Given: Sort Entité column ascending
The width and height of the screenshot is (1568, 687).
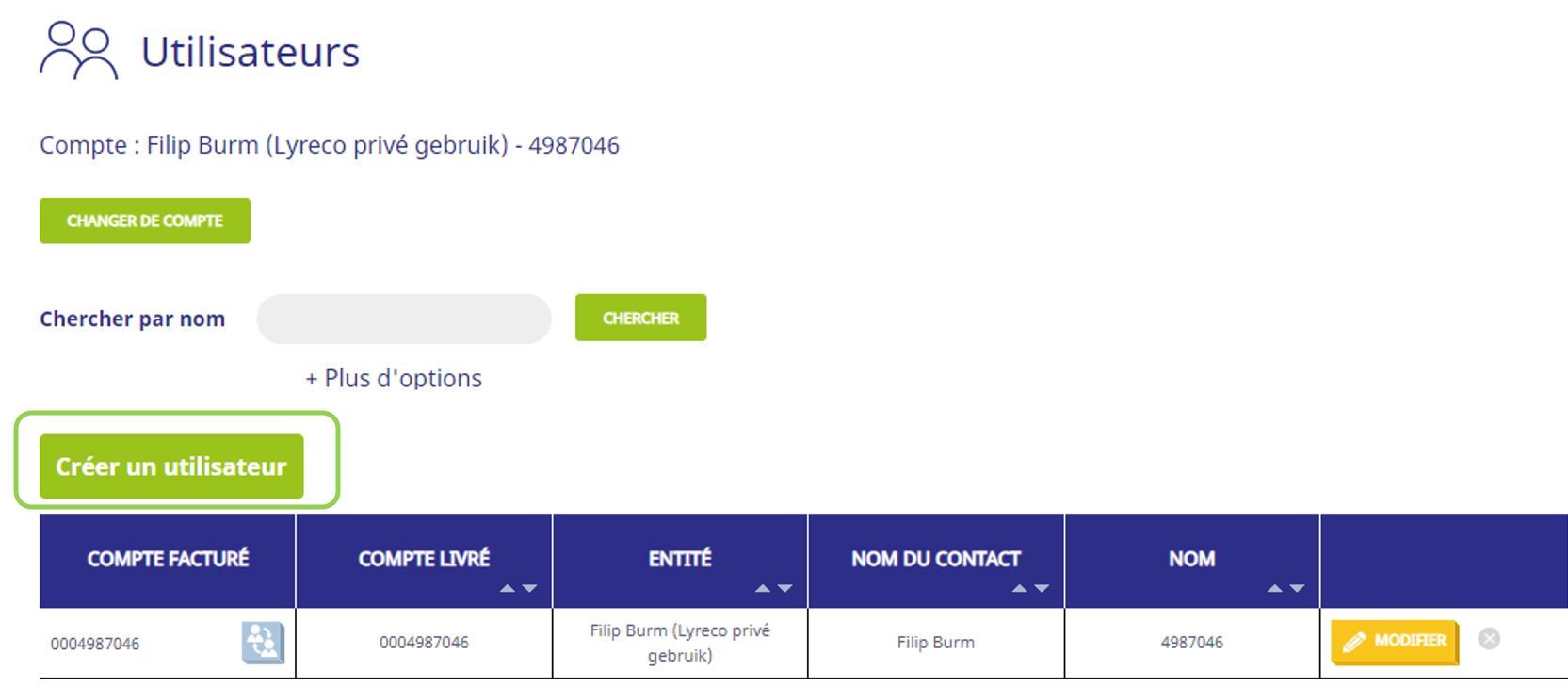Looking at the screenshot, I should coord(763,588).
